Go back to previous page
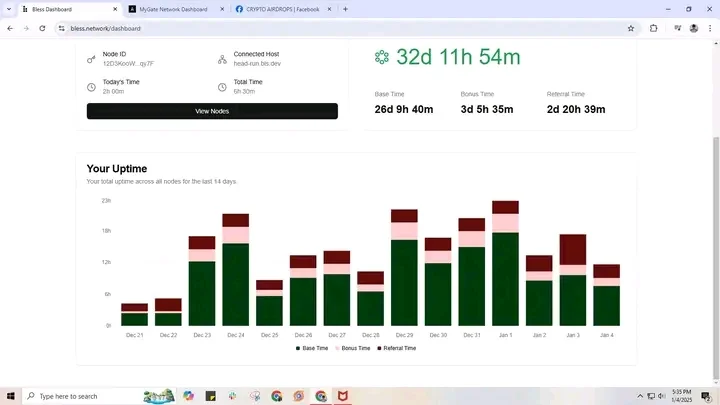Image resolution: width=720 pixels, height=405 pixels. point(10,28)
